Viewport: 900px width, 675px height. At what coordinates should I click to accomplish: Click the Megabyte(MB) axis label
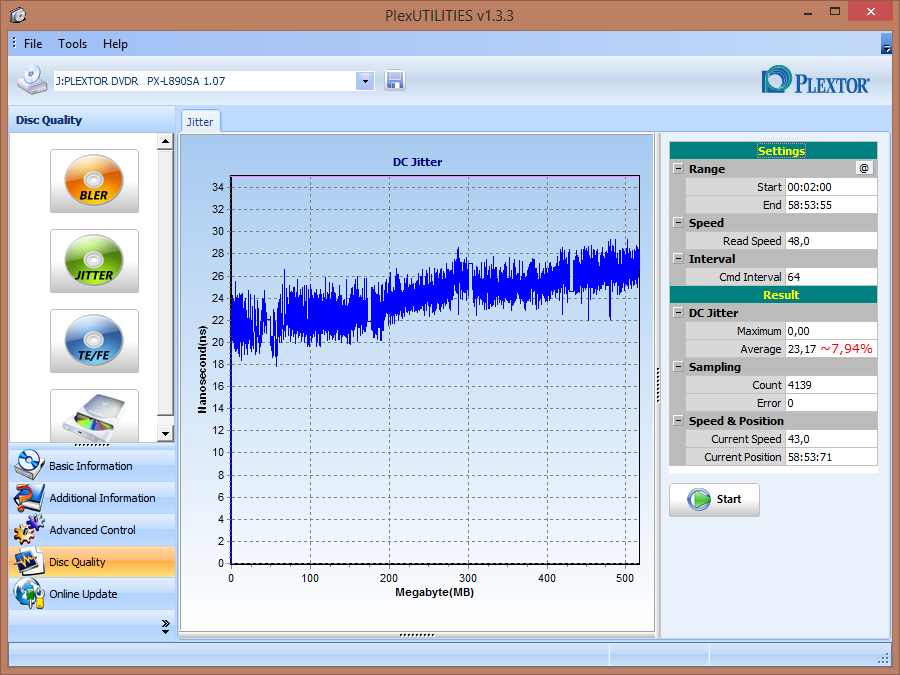435,592
